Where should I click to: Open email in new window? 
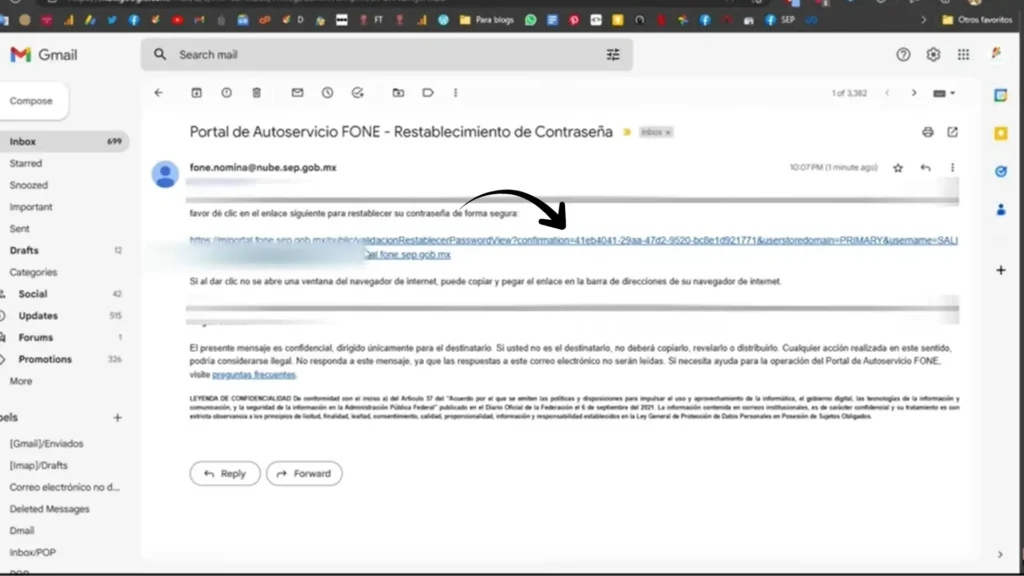pos(952,132)
